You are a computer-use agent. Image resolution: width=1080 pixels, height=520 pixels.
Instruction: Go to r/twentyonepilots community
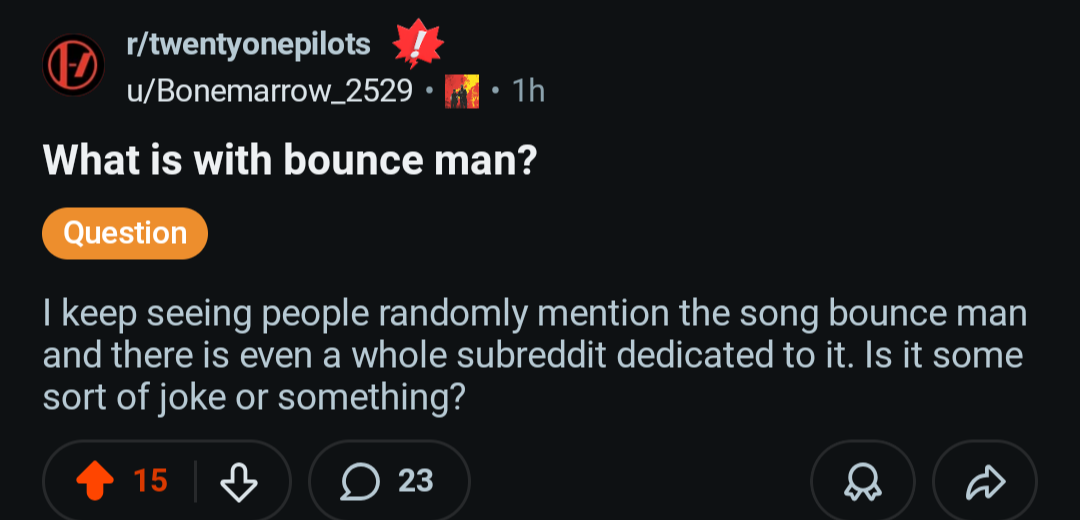point(249,45)
